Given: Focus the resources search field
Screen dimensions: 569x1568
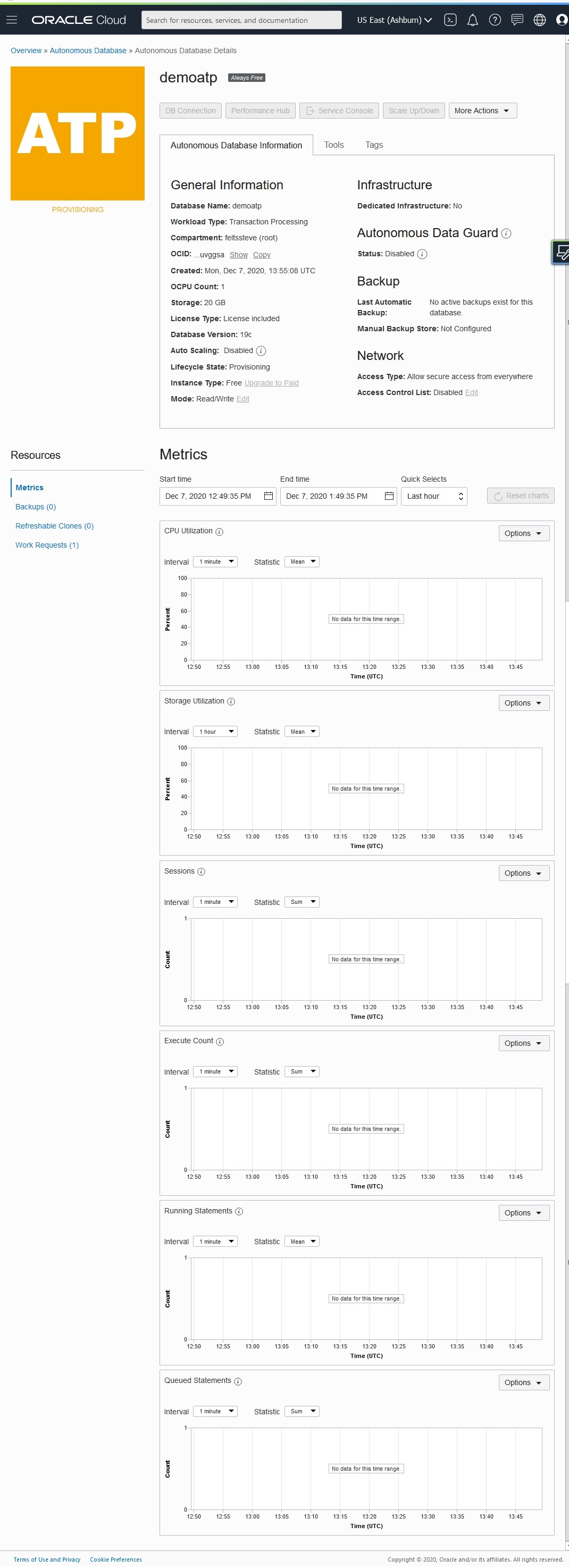Looking at the screenshot, I should point(241,20).
